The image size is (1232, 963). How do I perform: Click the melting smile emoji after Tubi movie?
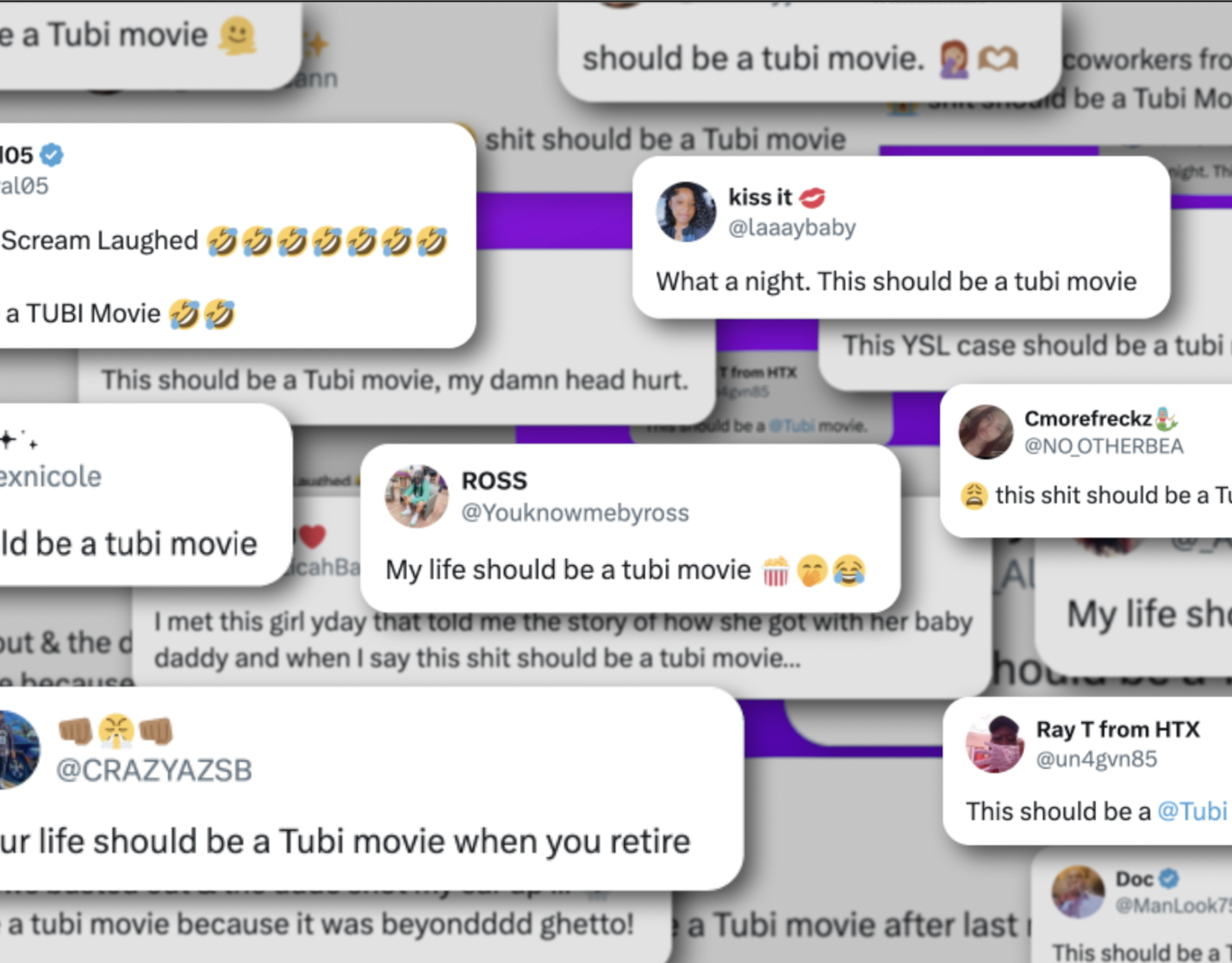238,36
